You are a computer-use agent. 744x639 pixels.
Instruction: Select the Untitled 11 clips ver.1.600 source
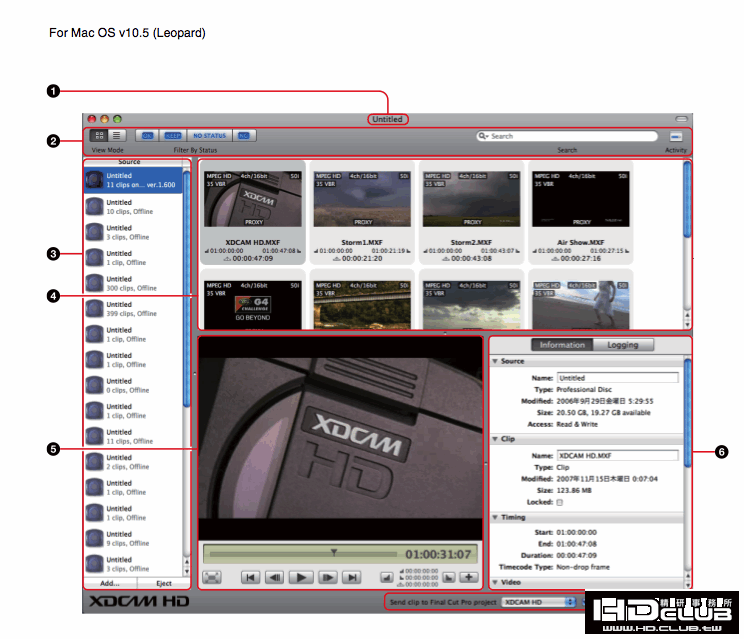[133, 180]
